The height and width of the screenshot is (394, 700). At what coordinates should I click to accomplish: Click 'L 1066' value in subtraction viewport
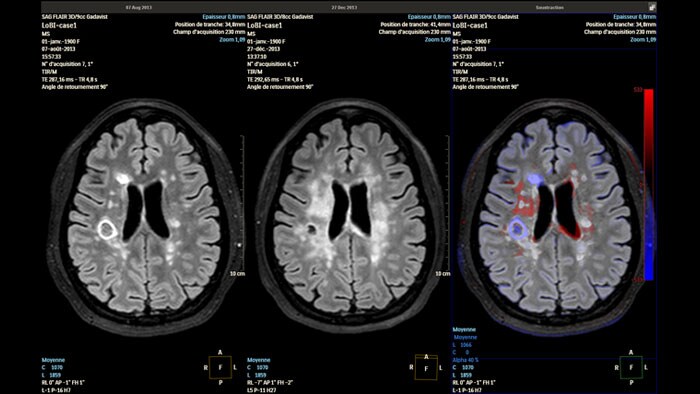tap(462, 345)
